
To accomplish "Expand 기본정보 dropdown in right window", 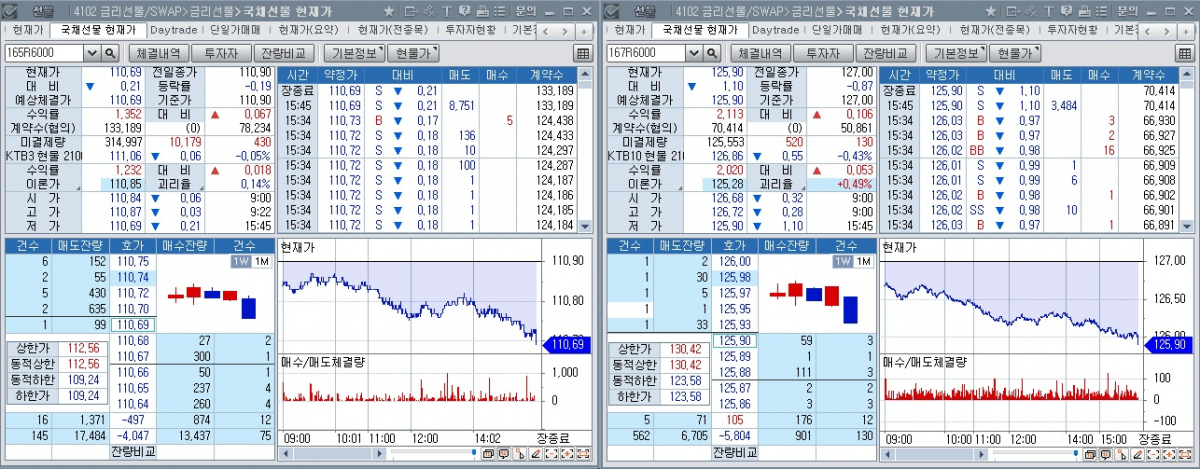I will coord(957,52).
